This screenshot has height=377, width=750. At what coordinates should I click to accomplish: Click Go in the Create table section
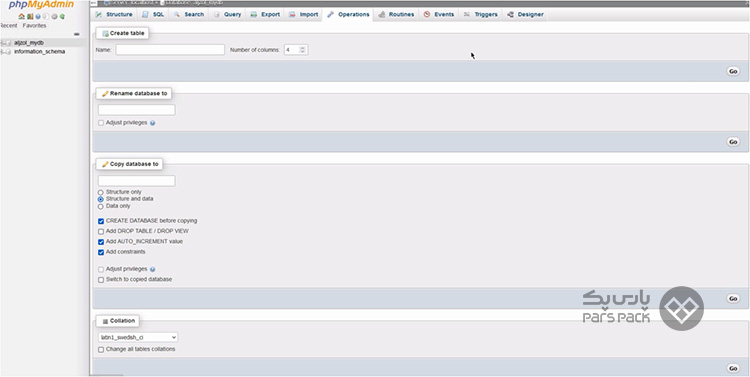733,71
